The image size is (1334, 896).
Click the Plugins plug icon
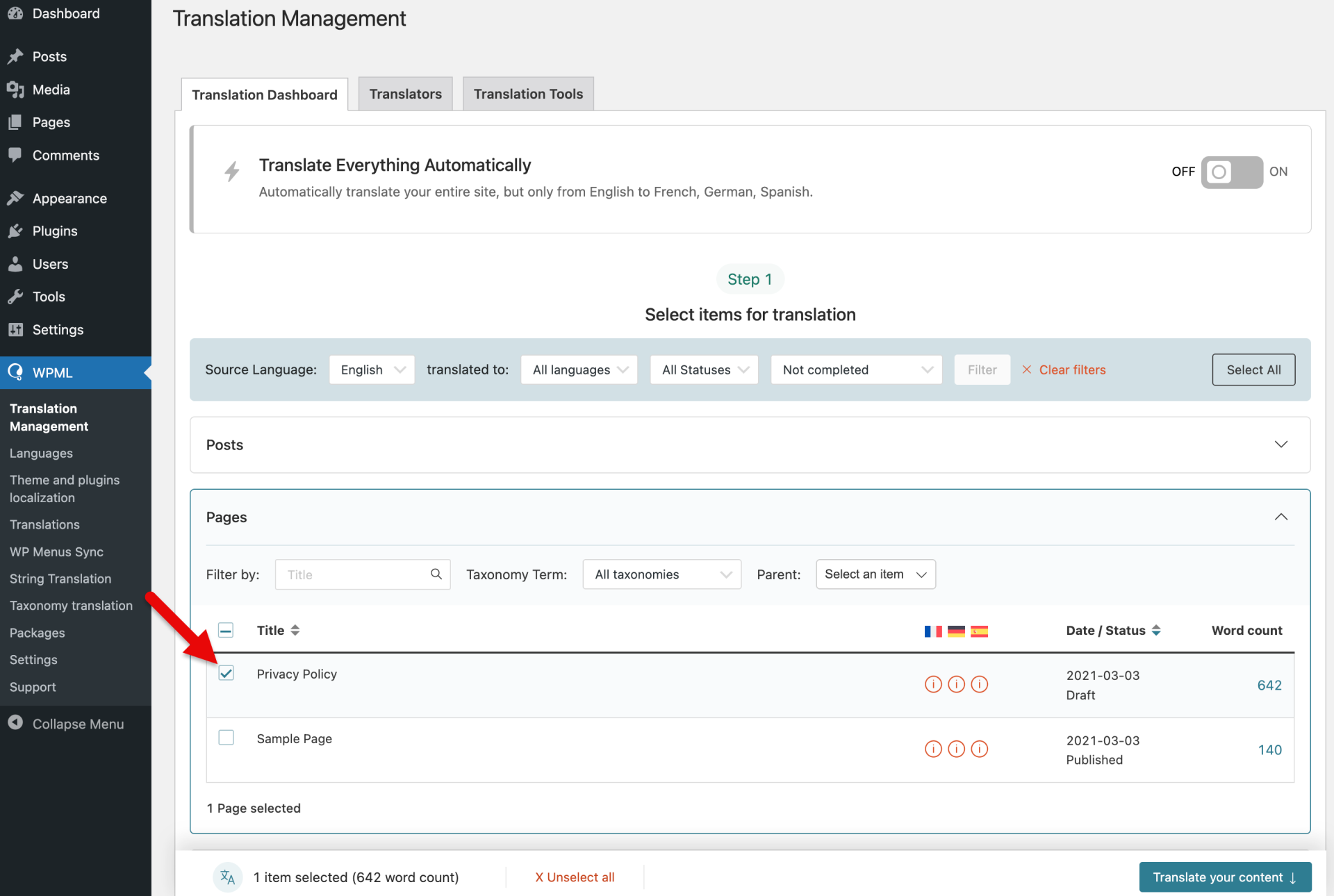pos(15,231)
